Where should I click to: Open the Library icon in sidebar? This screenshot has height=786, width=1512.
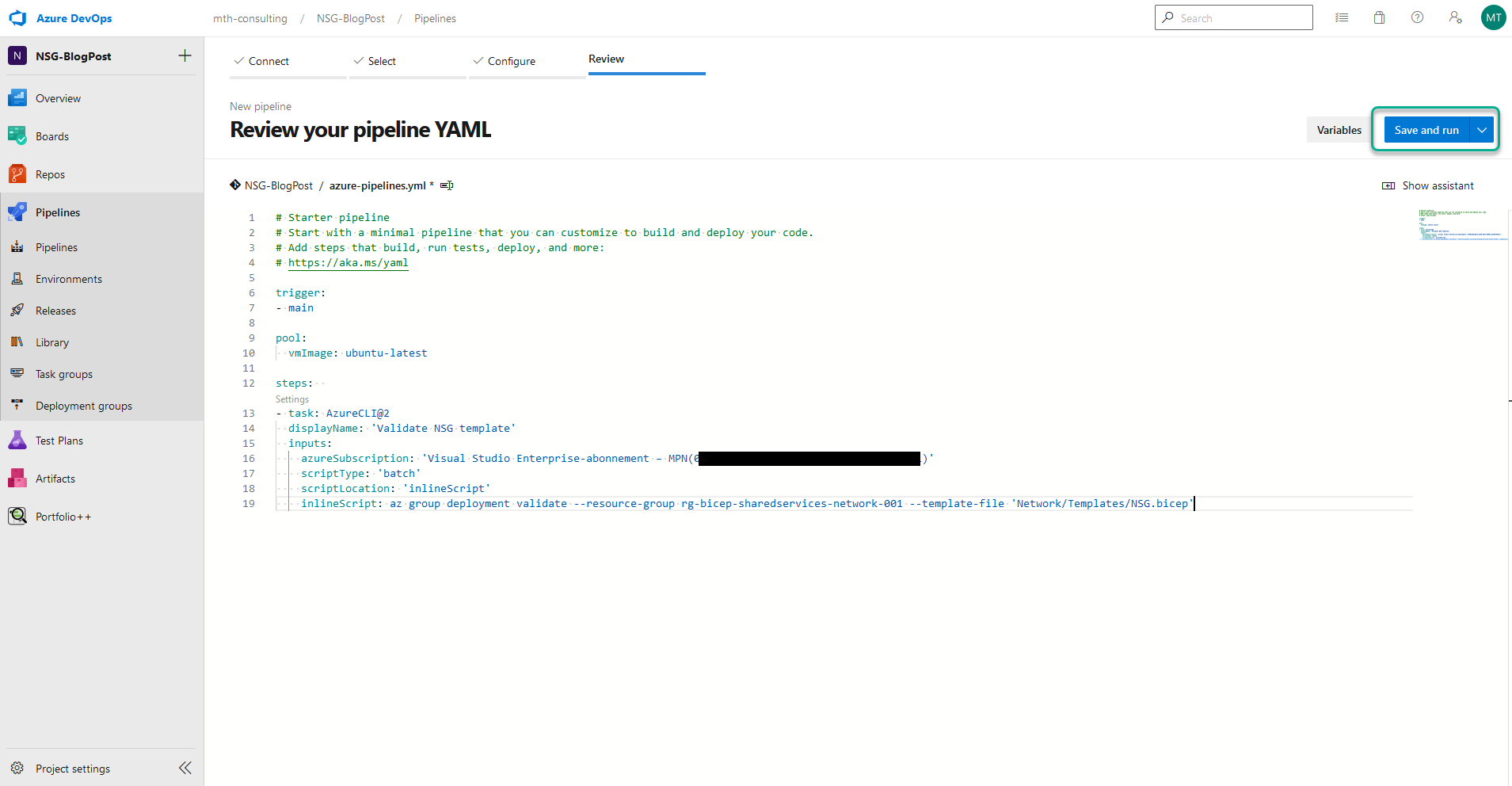[x=17, y=341]
